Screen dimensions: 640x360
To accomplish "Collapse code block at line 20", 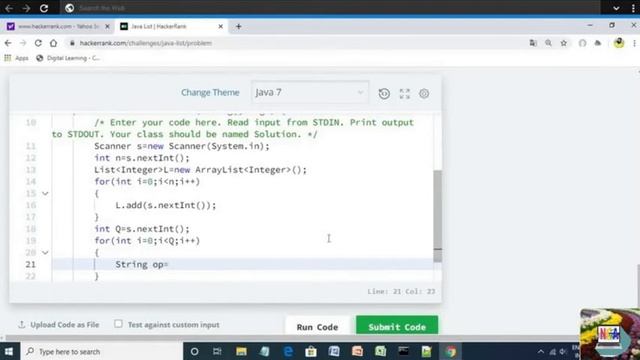I will pyautogui.click(x=45, y=253).
